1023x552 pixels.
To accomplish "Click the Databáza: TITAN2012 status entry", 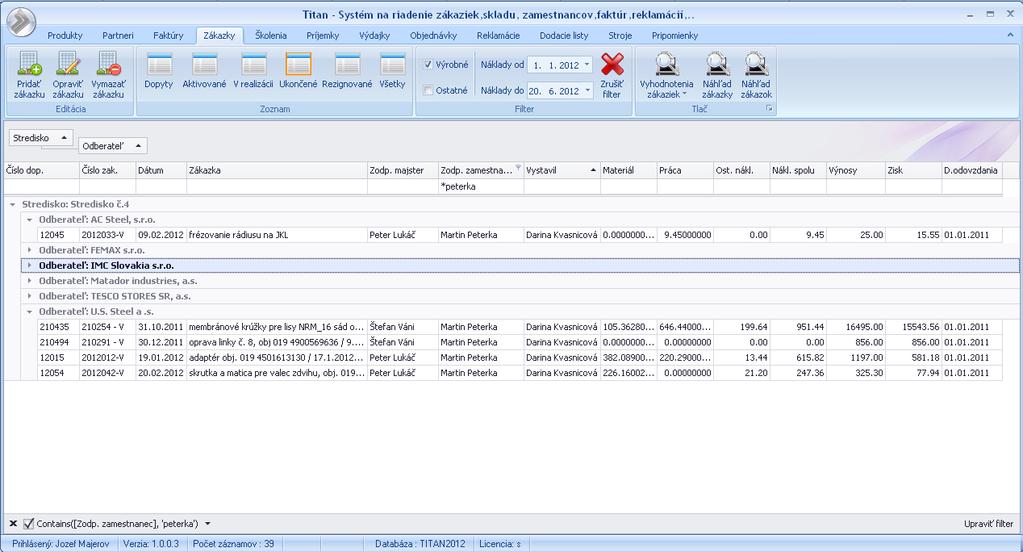I will click(x=420, y=544).
